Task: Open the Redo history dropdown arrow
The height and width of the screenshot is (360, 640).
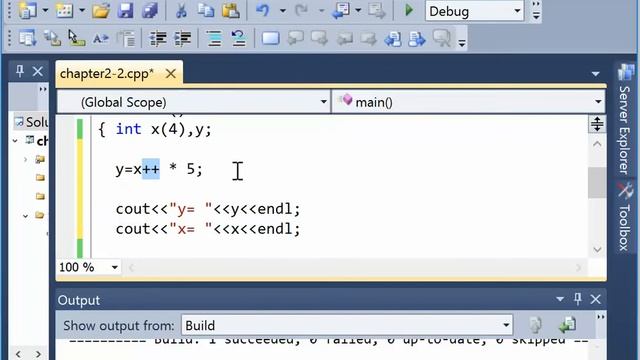Action: pos(321,11)
